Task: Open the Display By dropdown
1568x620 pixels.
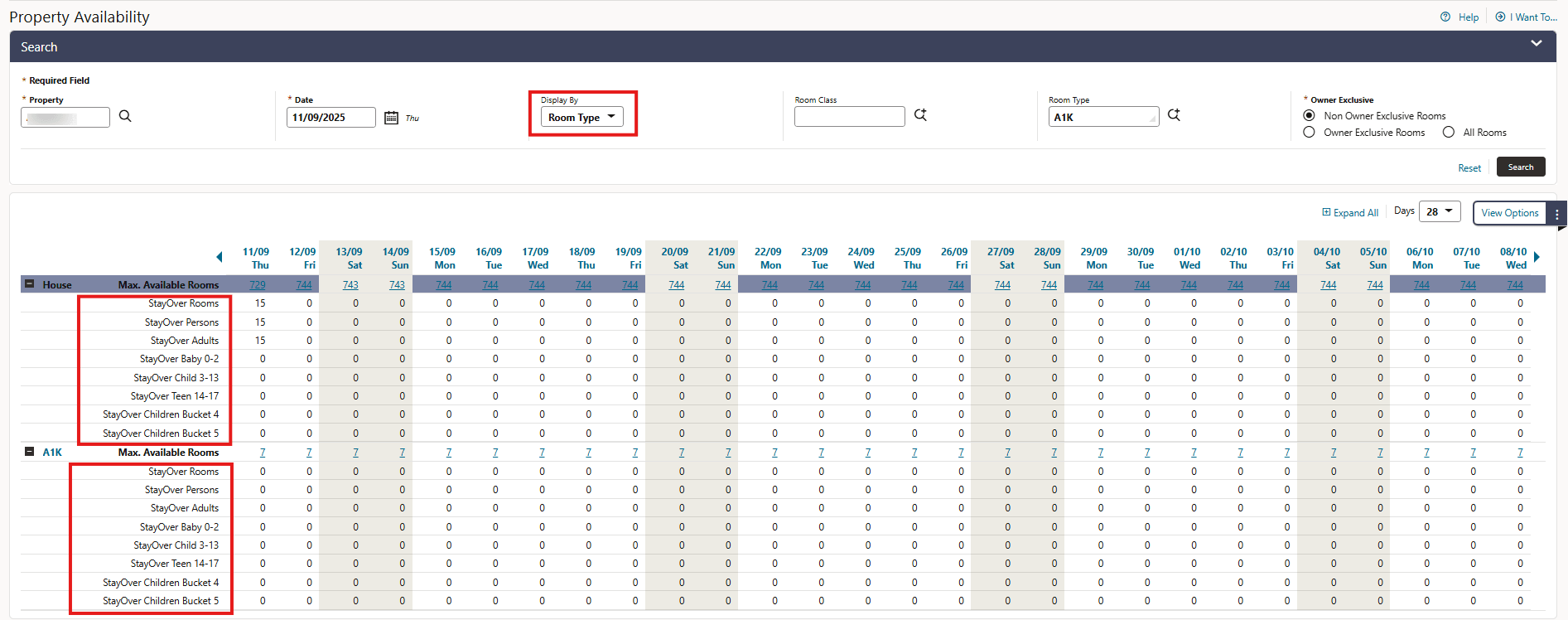Action: [x=581, y=118]
